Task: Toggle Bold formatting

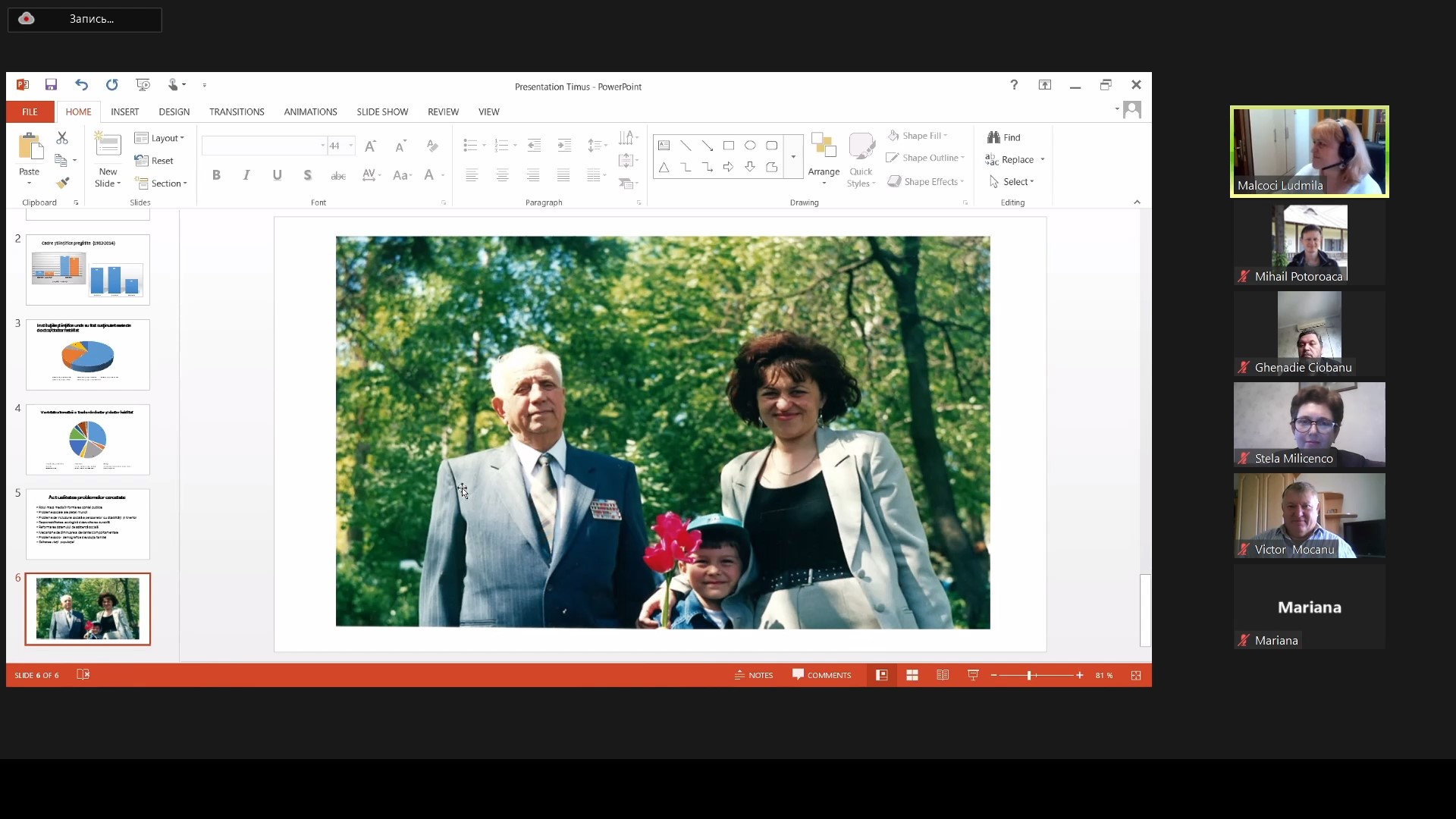Action: point(217,175)
